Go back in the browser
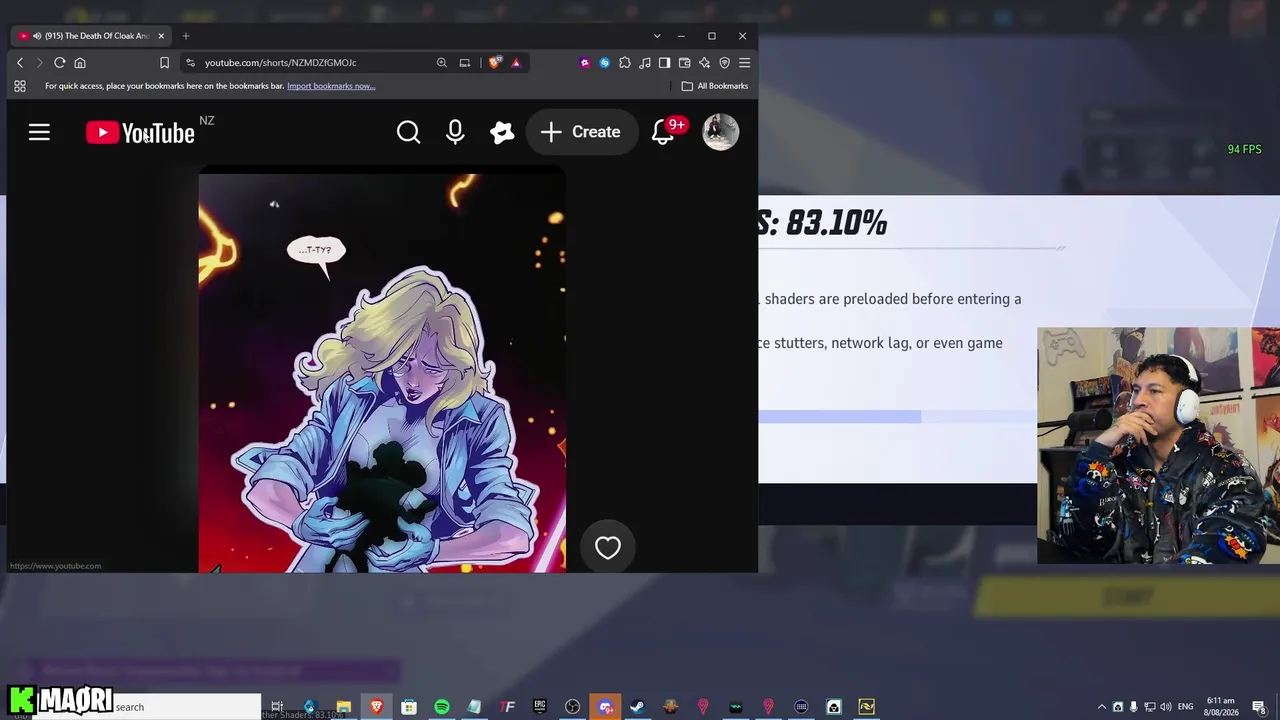Viewport: 1280px width, 720px height. click(20, 63)
